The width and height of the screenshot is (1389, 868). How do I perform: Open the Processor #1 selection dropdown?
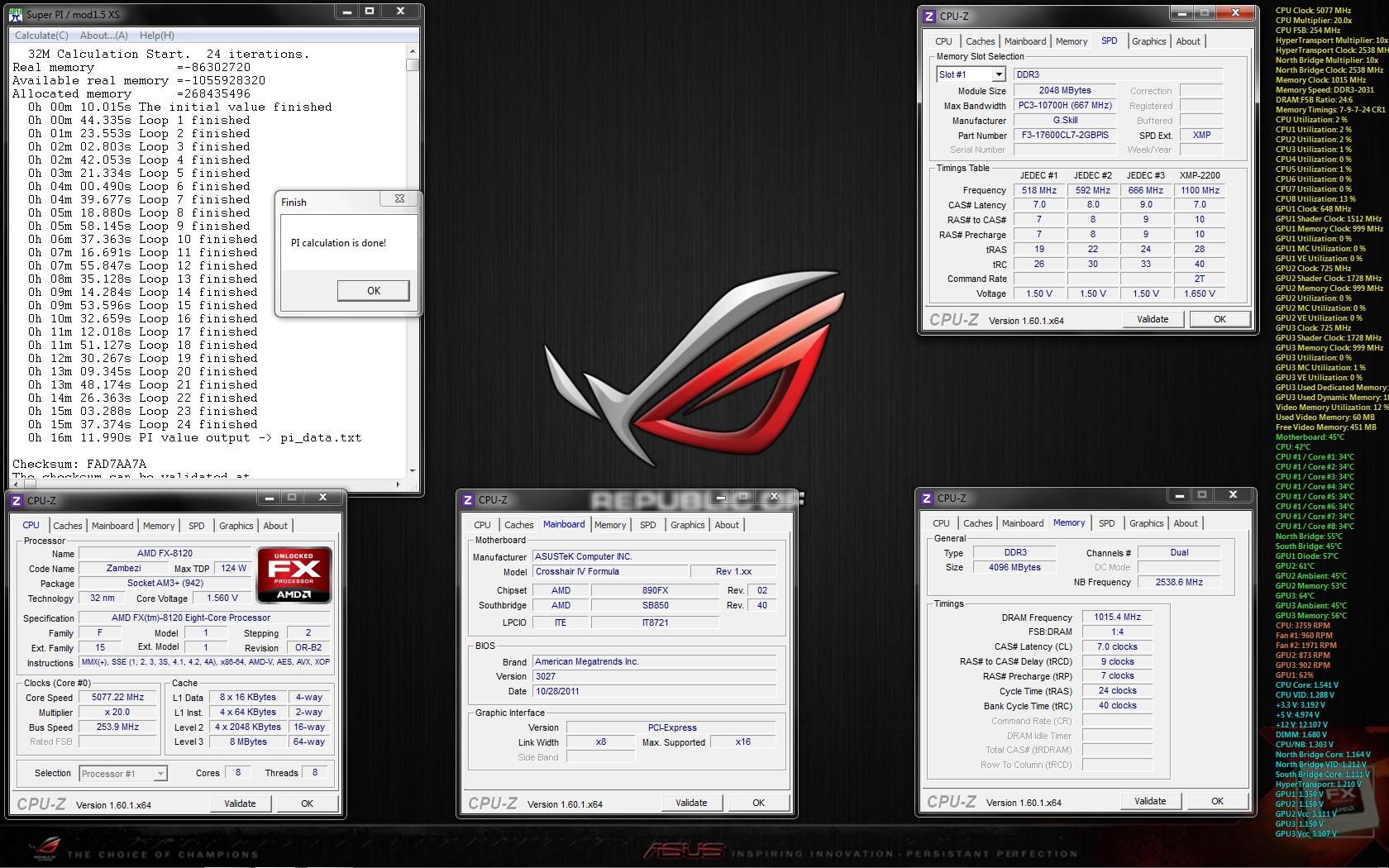tap(160, 774)
